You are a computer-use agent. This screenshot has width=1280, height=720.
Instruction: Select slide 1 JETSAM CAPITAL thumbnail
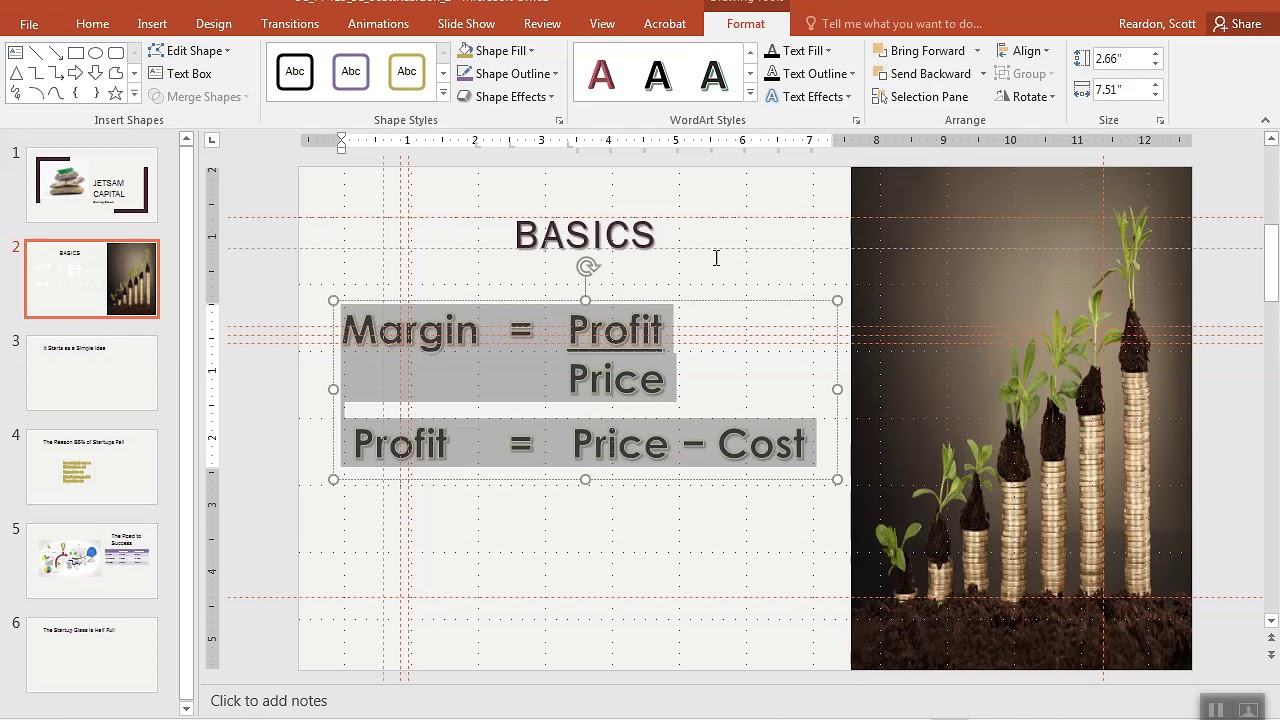tap(92, 185)
